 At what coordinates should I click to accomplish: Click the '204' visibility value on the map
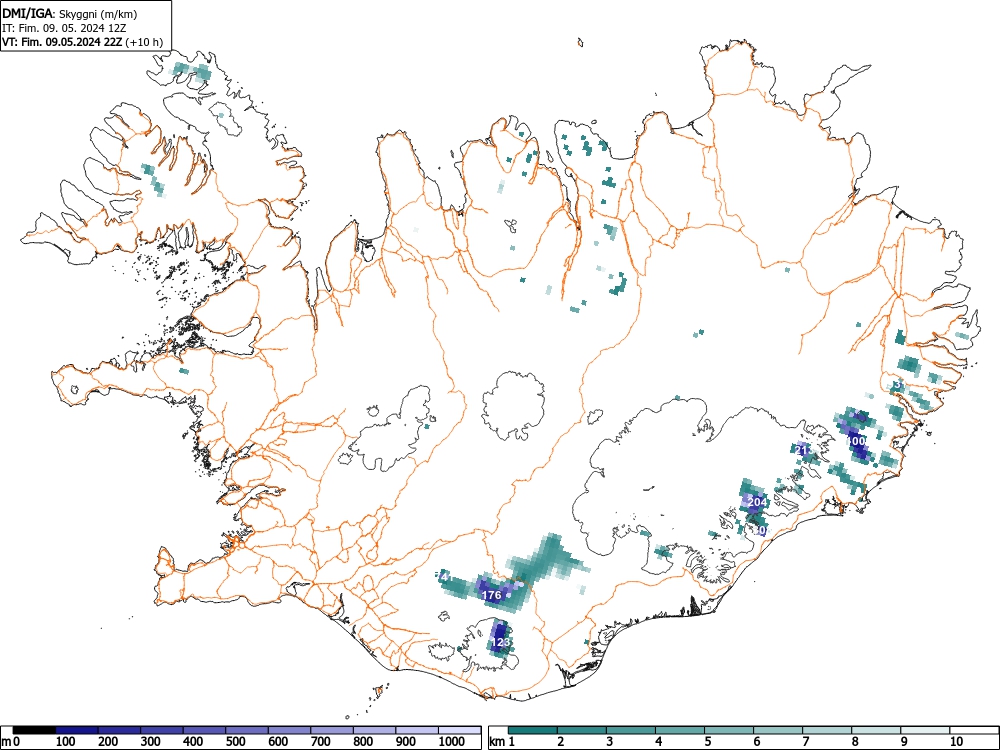tap(757, 502)
